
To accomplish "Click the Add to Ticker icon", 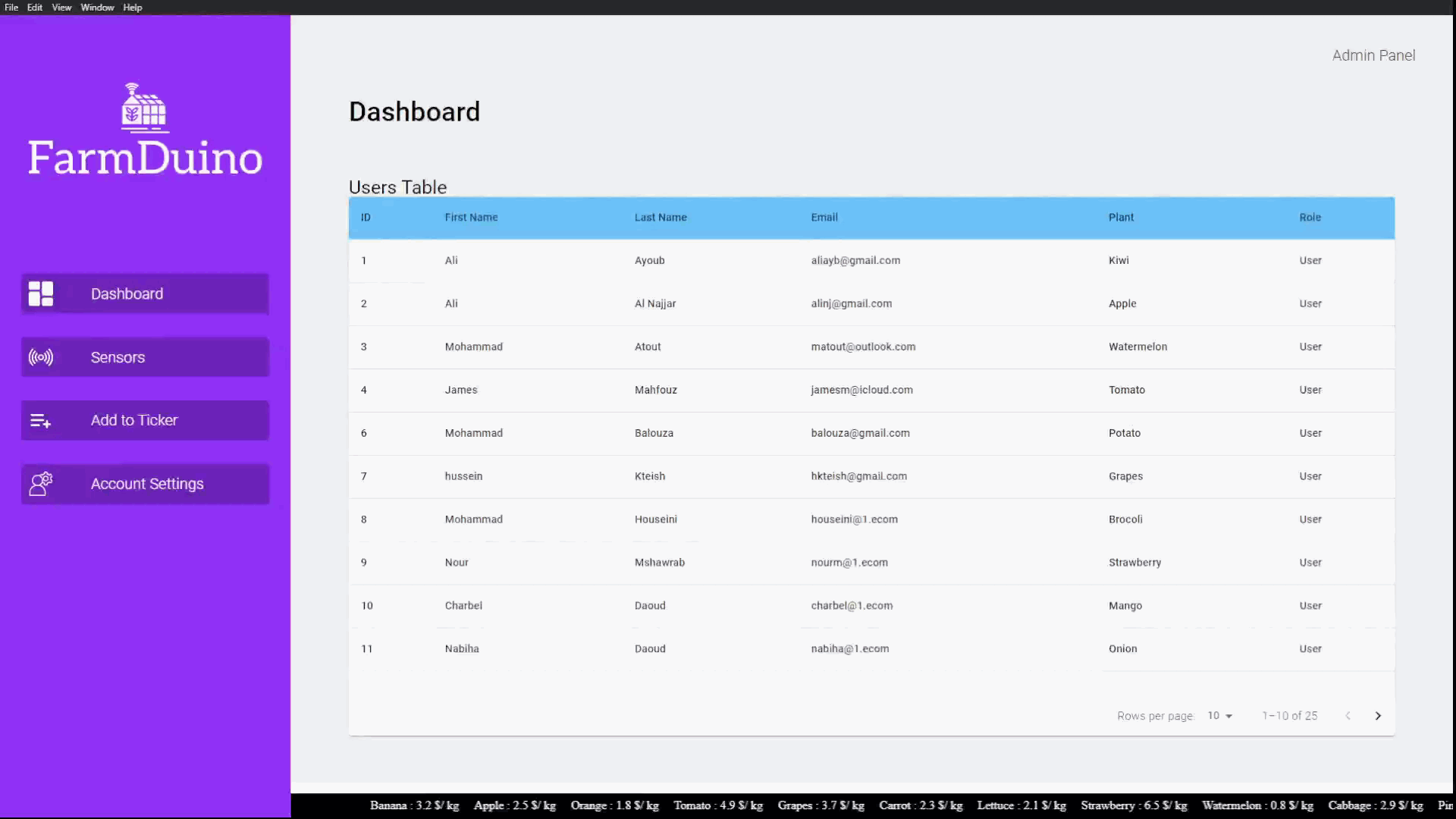I will [40, 420].
